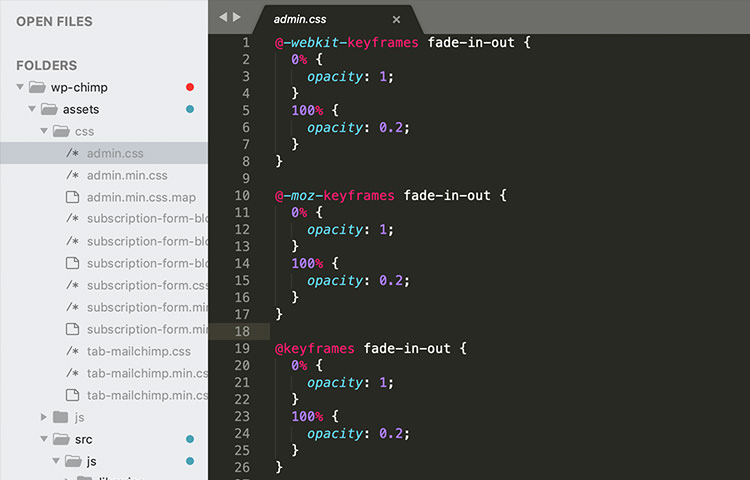Click the red status dot beside wp-chimp
Image resolution: width=750 pixels, height=480 pixels.
[x=190, y=87]
